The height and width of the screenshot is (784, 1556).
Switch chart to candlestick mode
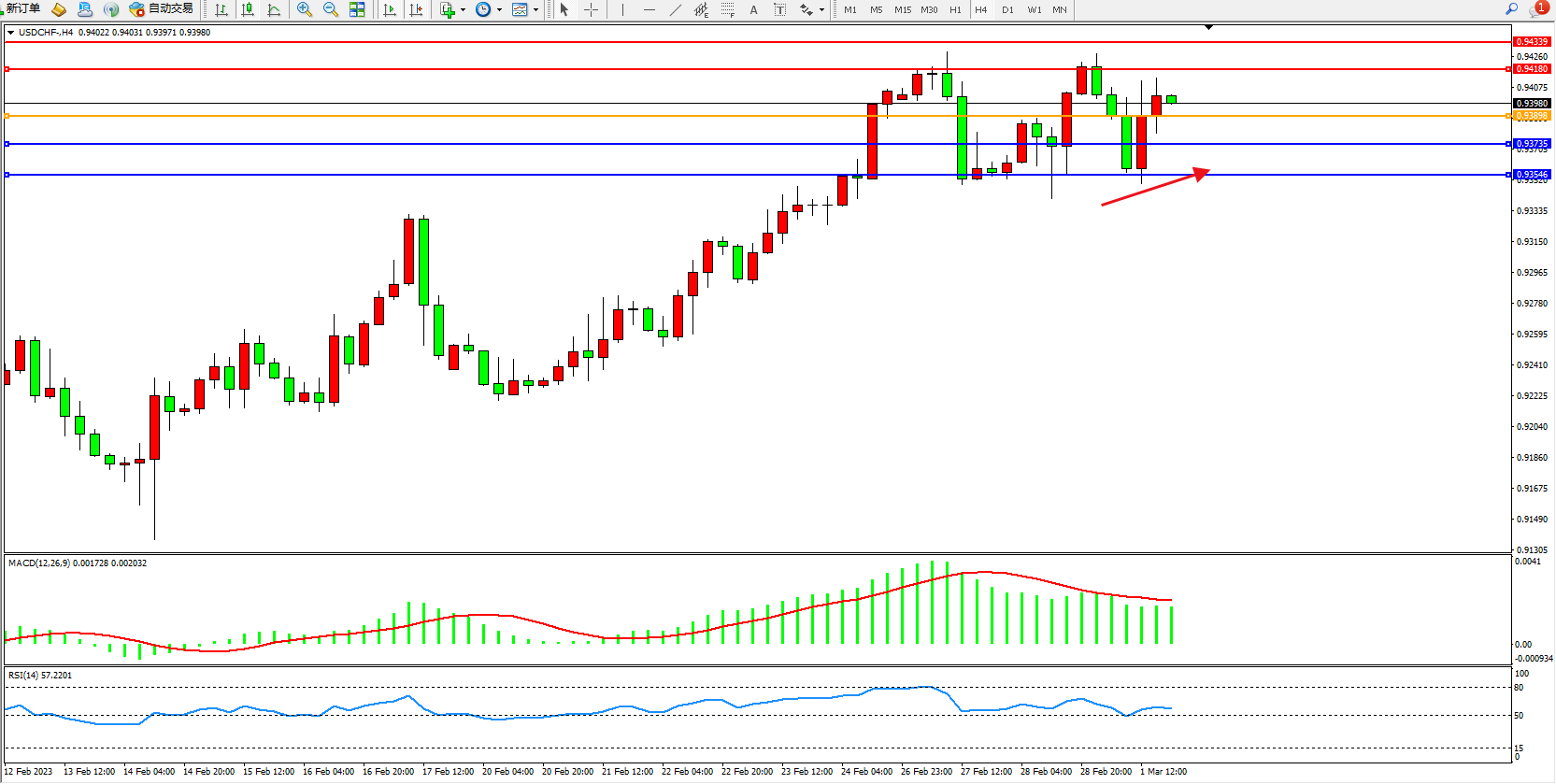pos(248,9)
